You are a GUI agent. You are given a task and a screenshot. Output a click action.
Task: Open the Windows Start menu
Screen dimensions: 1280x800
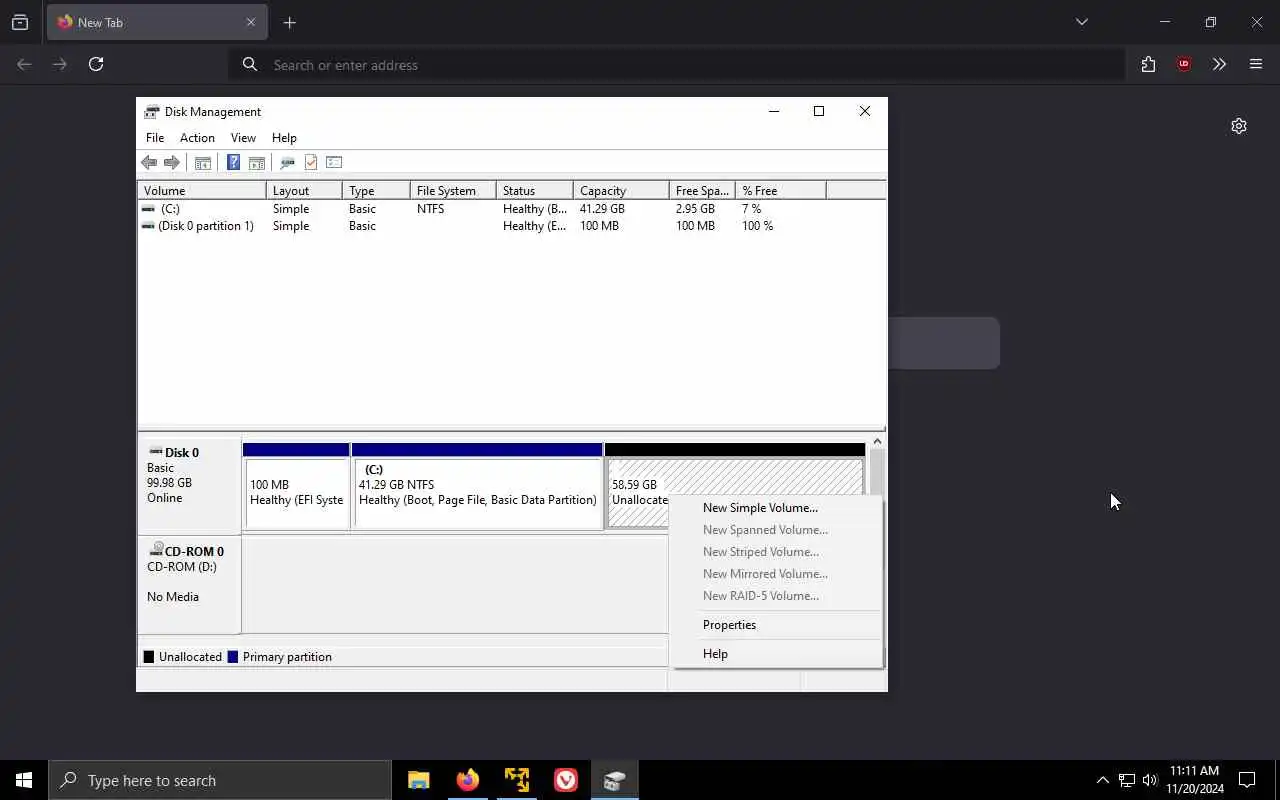[x=24, y=780]
